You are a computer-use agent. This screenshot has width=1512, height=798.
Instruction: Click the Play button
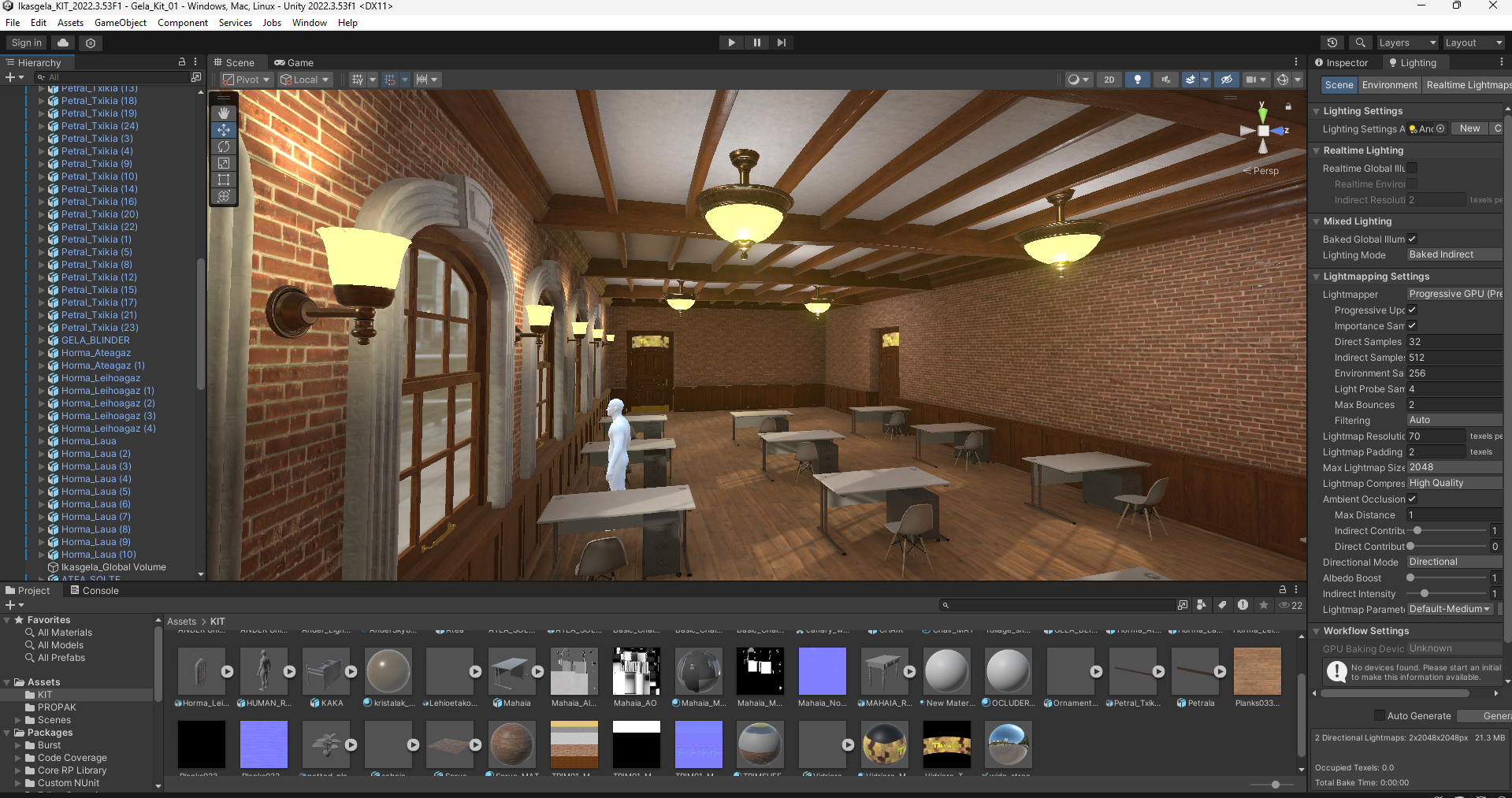click(731, 43)
